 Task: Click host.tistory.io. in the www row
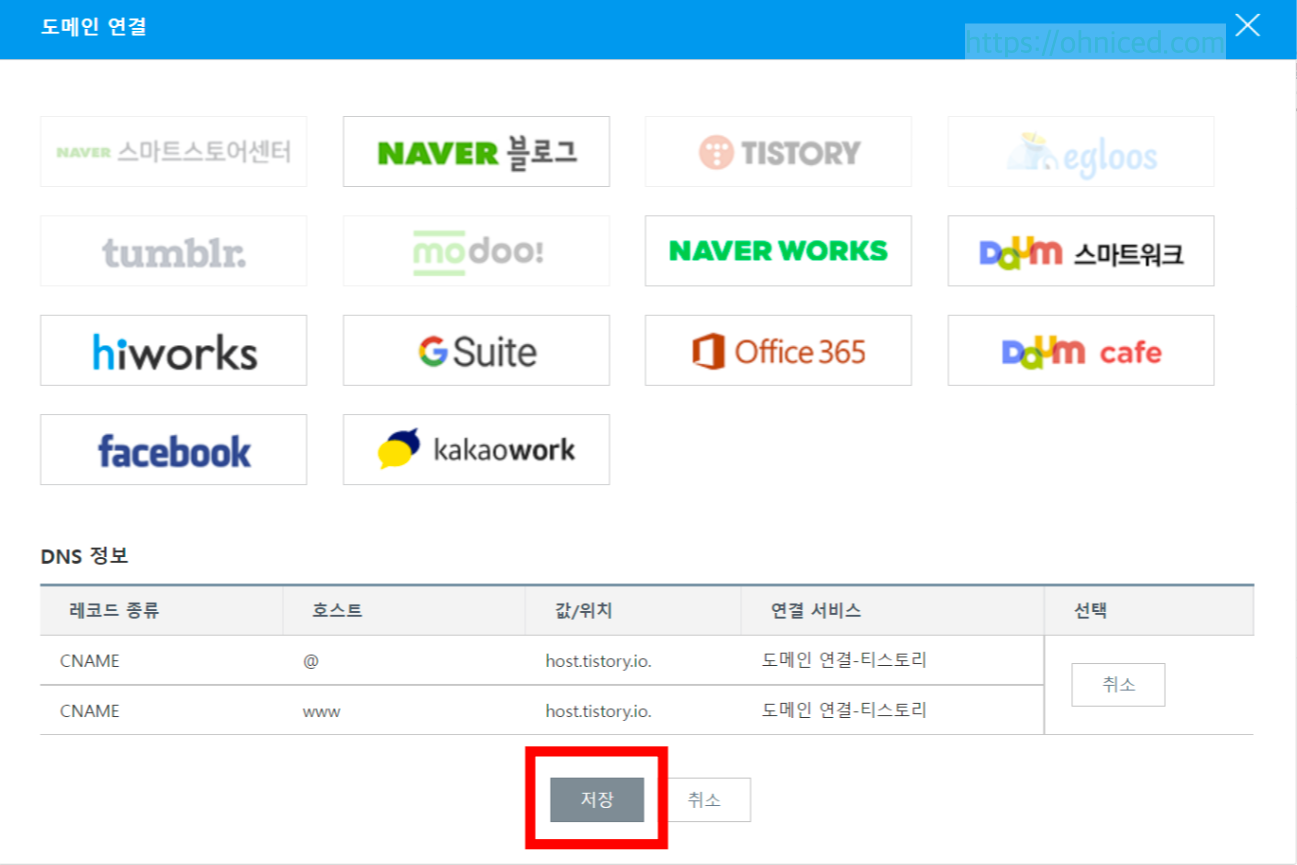(x=598, y=711)
